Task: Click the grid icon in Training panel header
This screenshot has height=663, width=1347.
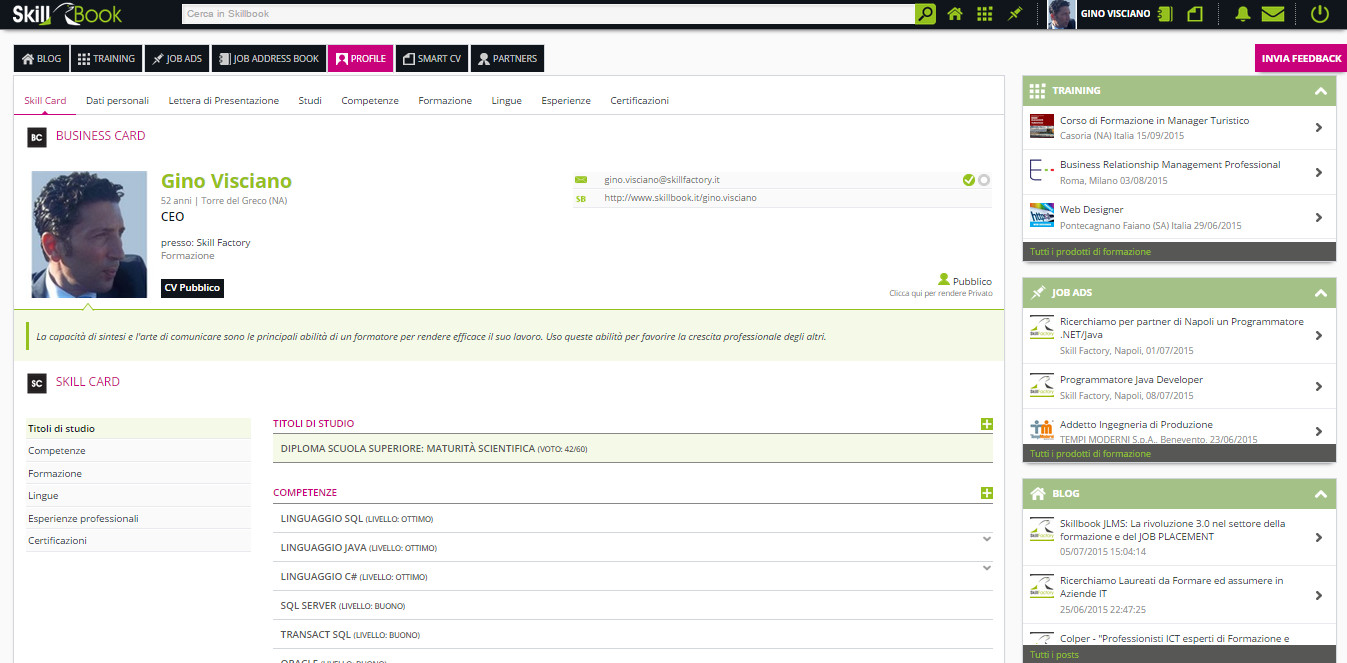Action: pos(1037,90)
